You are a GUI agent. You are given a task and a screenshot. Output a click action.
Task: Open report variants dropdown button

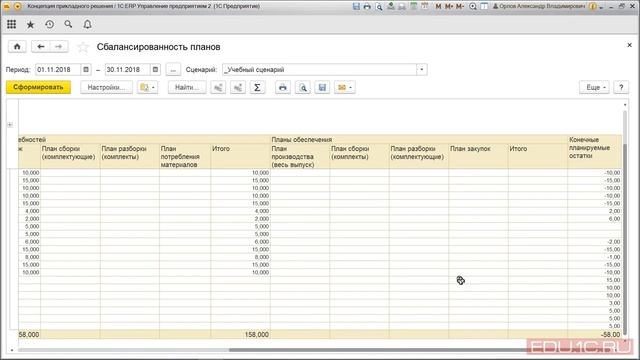tap(147, 87)
